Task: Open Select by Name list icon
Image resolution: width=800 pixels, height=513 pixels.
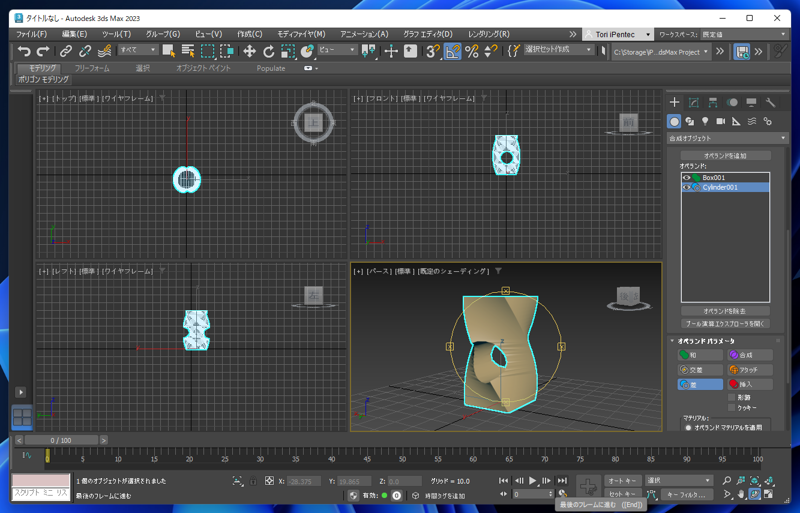Action: pyautogui.click(x=188, y=51)
